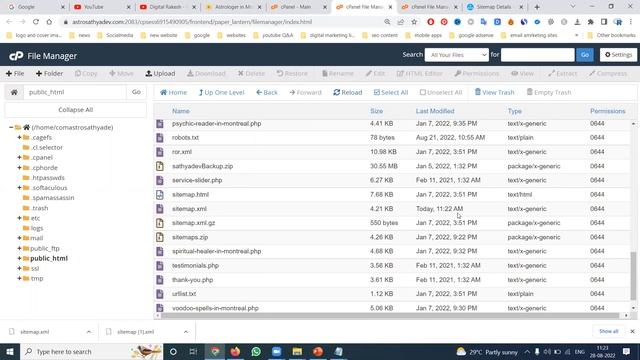Click the sitemap.html file icon
Image resolution: width=640 pixels, height=360 pixels.
click(x=160, y=195)
